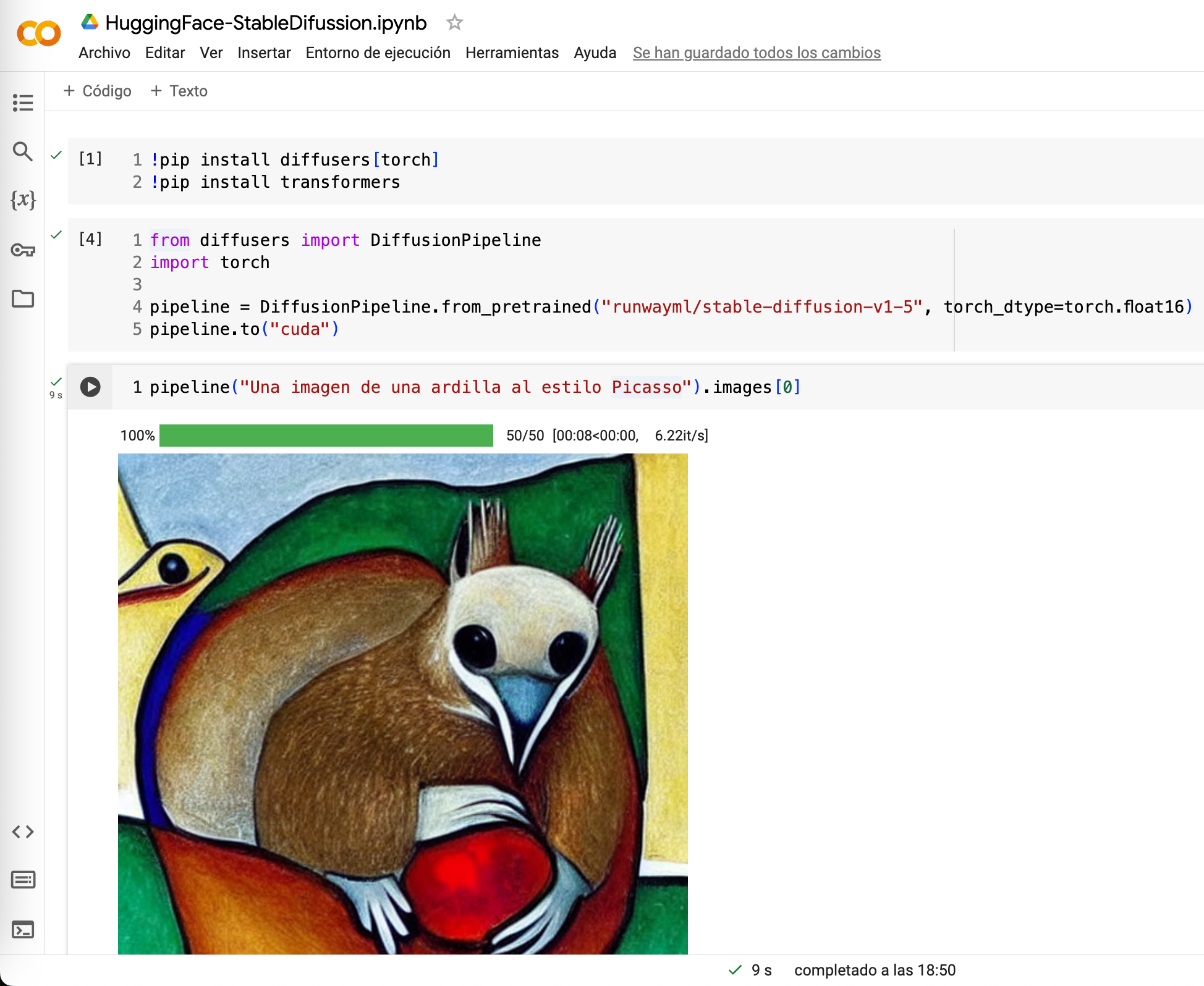The width and height of the screenshot is (1204, 986).
Task: Open the Entorno de ejecución menu
Action: point(378,53)
